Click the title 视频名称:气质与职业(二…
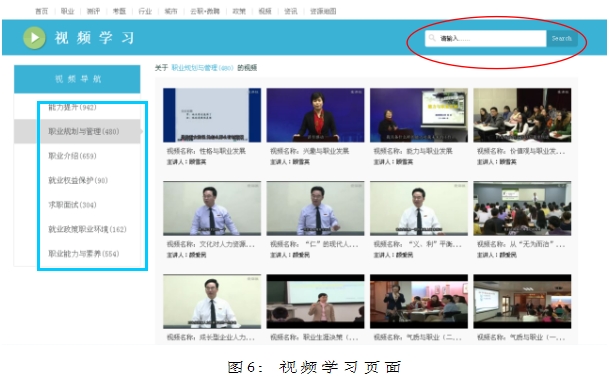Image resolution: width=609 pixels, height=377 pixels. click(418, 337)
